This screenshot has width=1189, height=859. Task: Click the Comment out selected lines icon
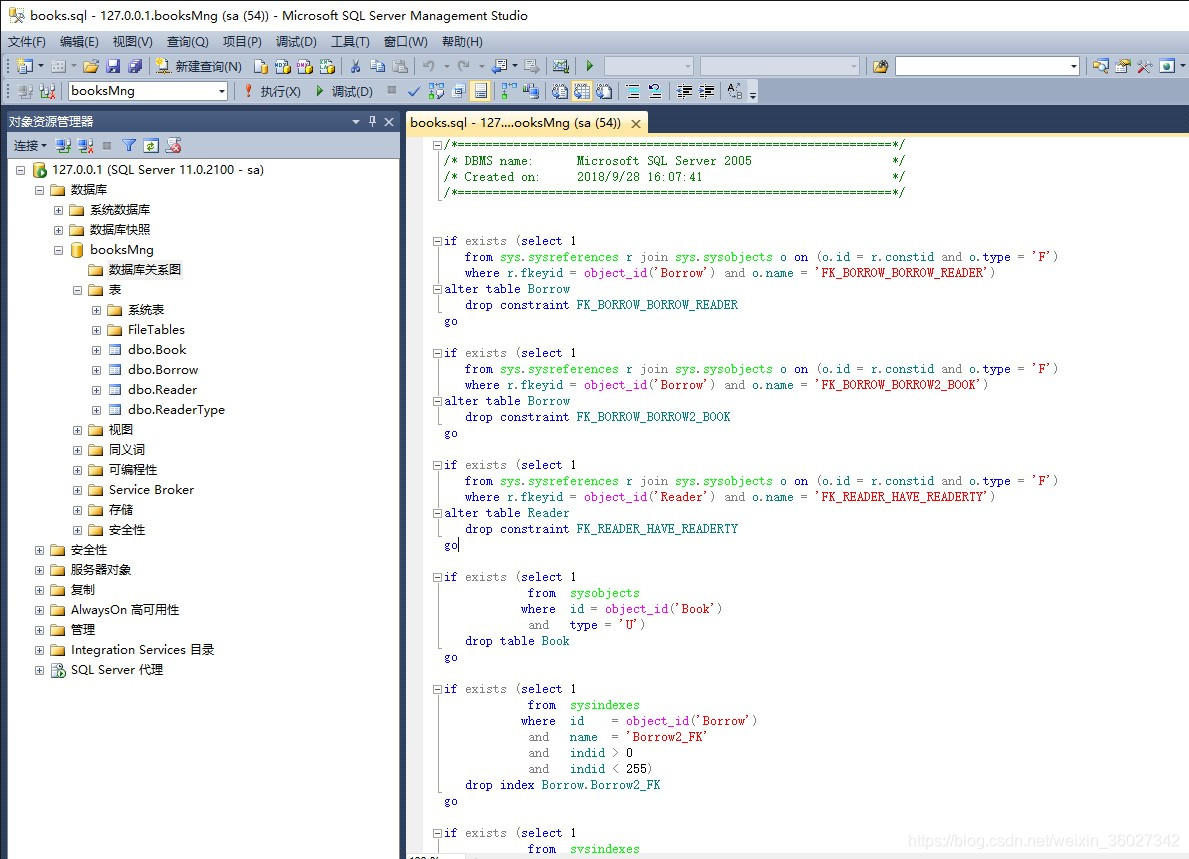[x=633, y=92]
